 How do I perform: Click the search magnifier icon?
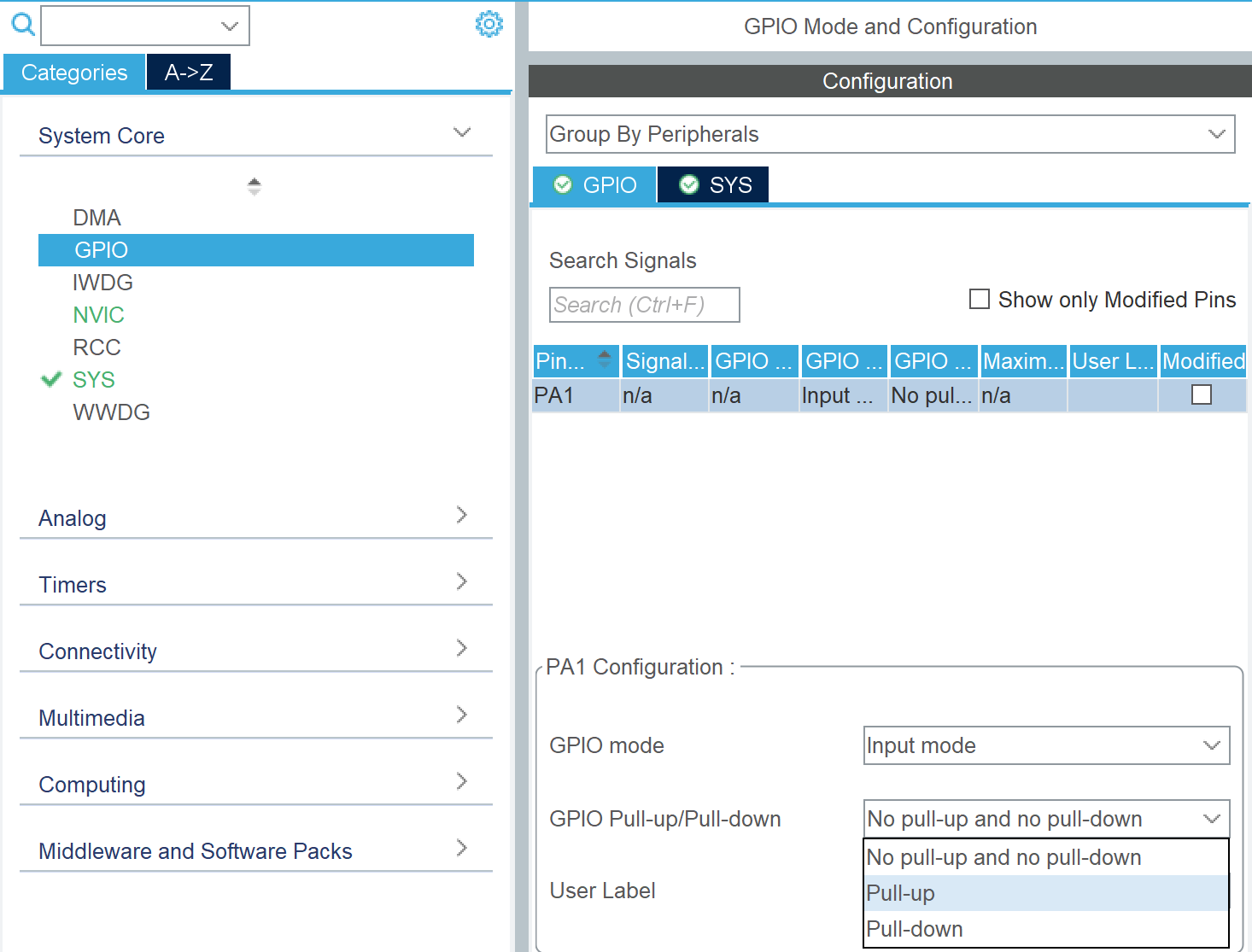click(23, 25)
